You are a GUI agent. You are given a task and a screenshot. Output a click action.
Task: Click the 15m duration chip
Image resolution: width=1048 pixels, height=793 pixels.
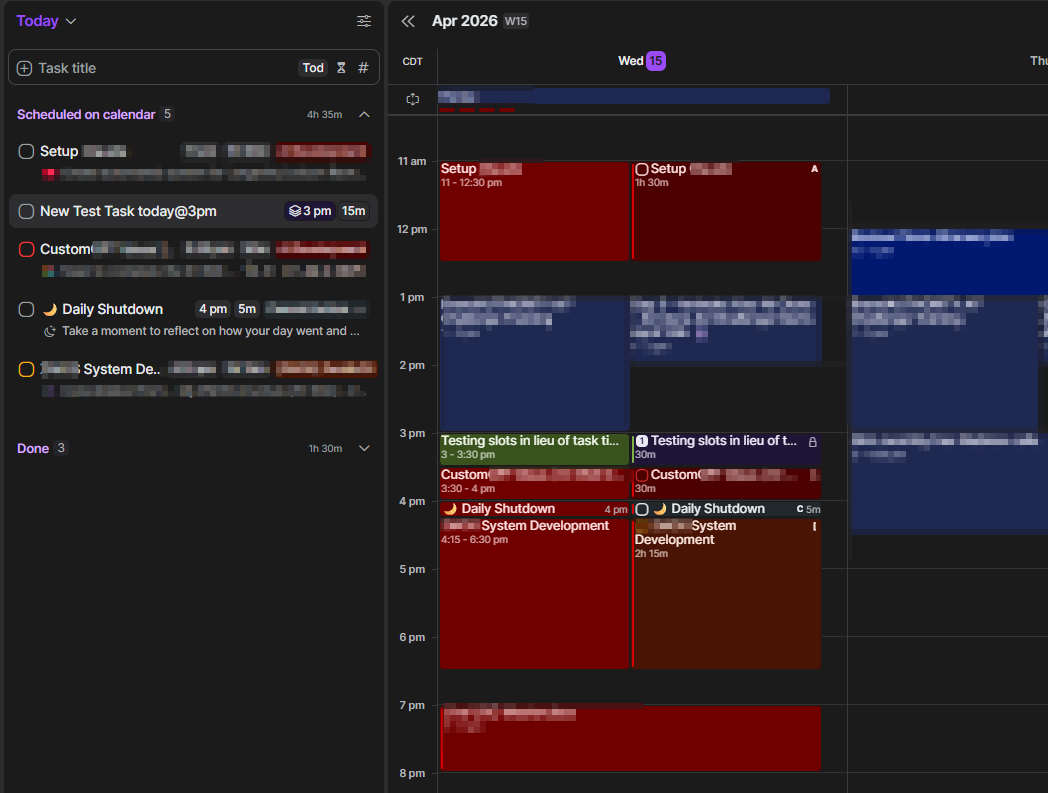354,211
